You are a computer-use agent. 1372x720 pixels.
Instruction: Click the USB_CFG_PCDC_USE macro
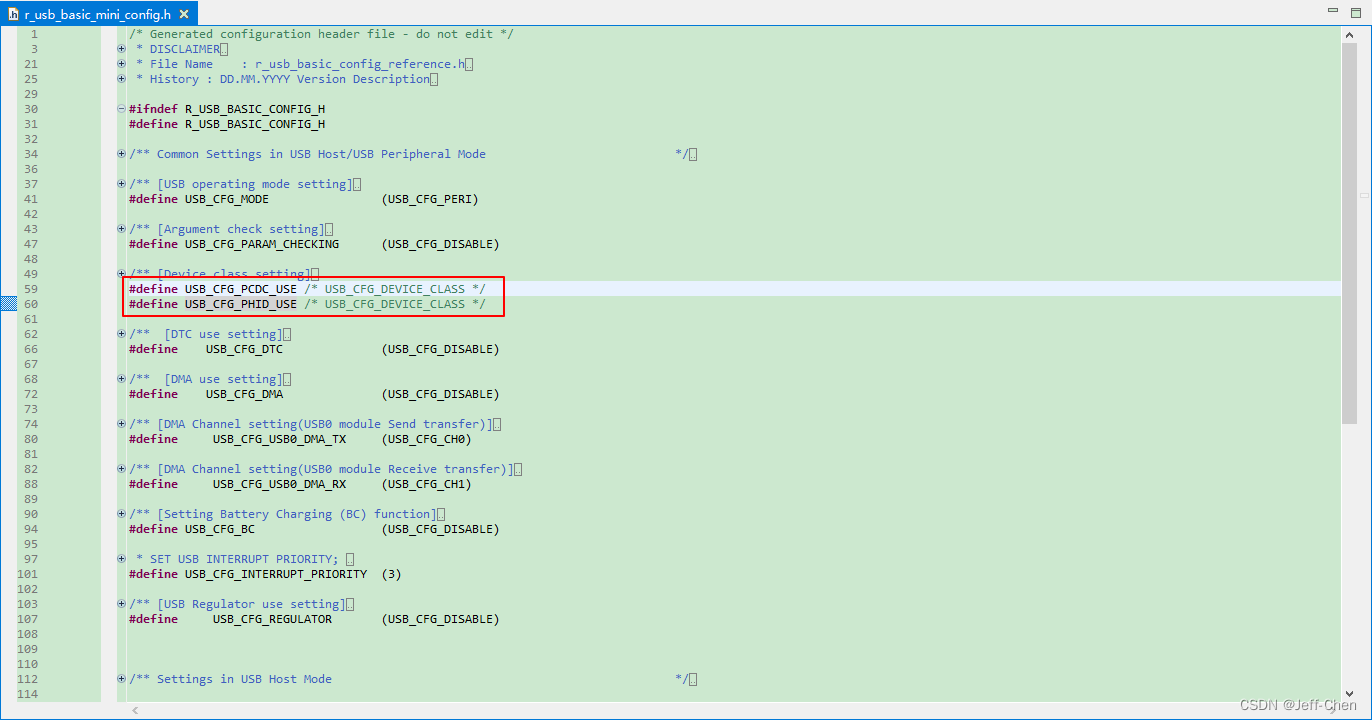click(241, 289)
